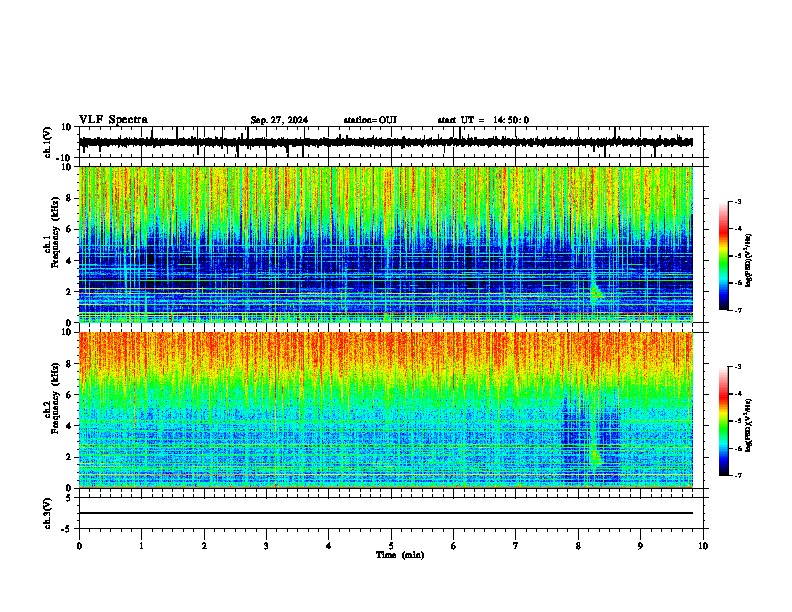Click the "ch.1(V)" waveform axis label

[48, 142]
